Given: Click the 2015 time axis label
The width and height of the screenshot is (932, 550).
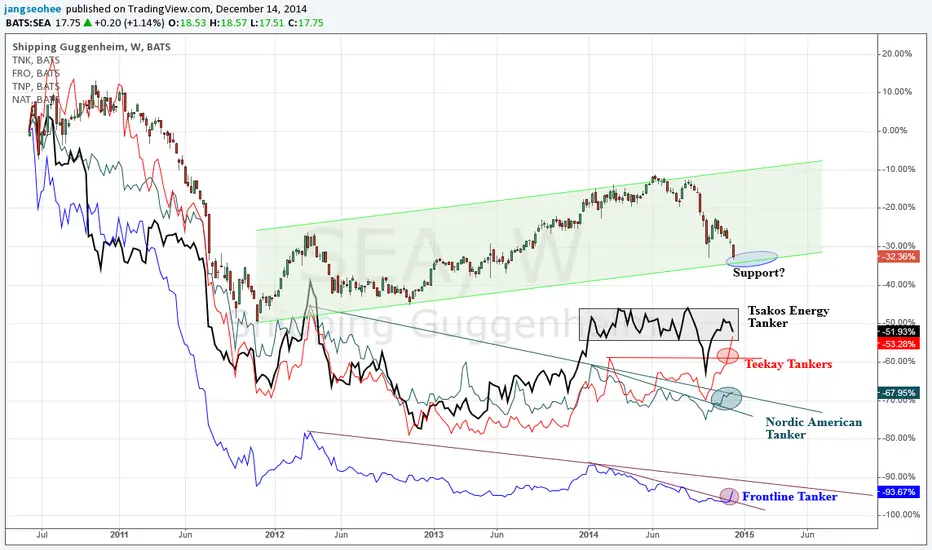Looking at the screenshot, I should pyautogui.click(x=744, y=535).
